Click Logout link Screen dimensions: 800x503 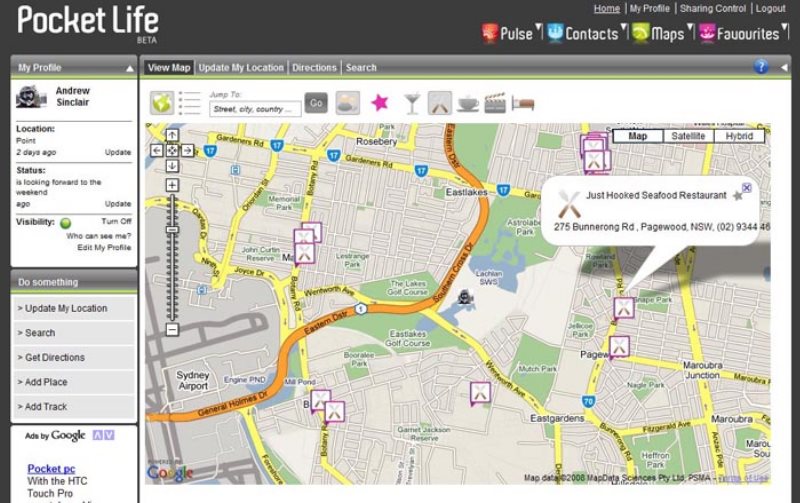pyautogui.click(x=770, y=9)
